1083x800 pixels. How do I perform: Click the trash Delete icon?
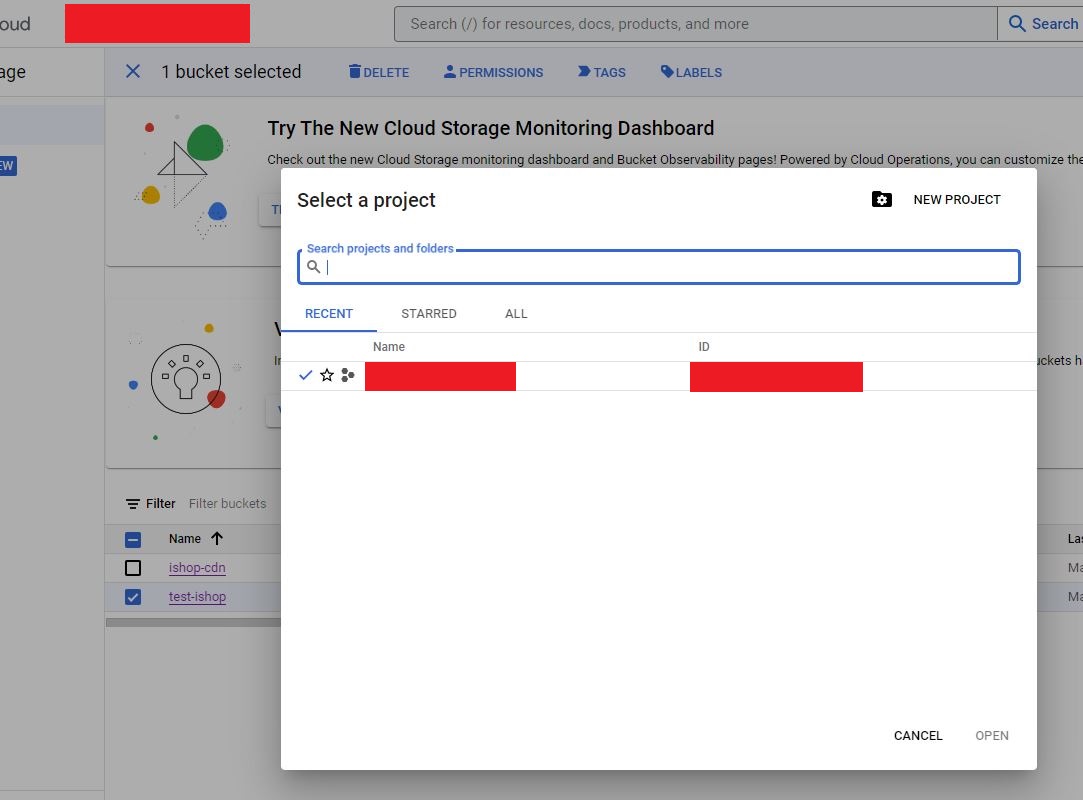pyautogui.click(x=354, y=72)
